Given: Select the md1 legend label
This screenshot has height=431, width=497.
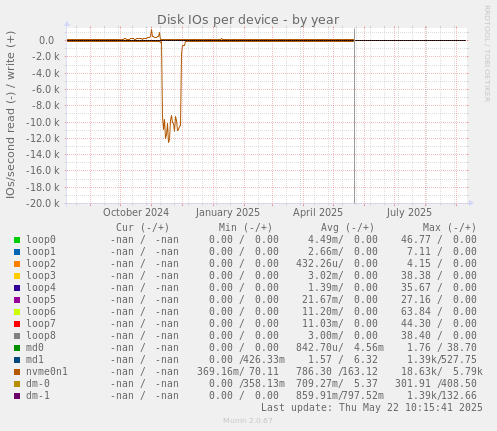Looking at the screenshot, I should pos(35,359).
